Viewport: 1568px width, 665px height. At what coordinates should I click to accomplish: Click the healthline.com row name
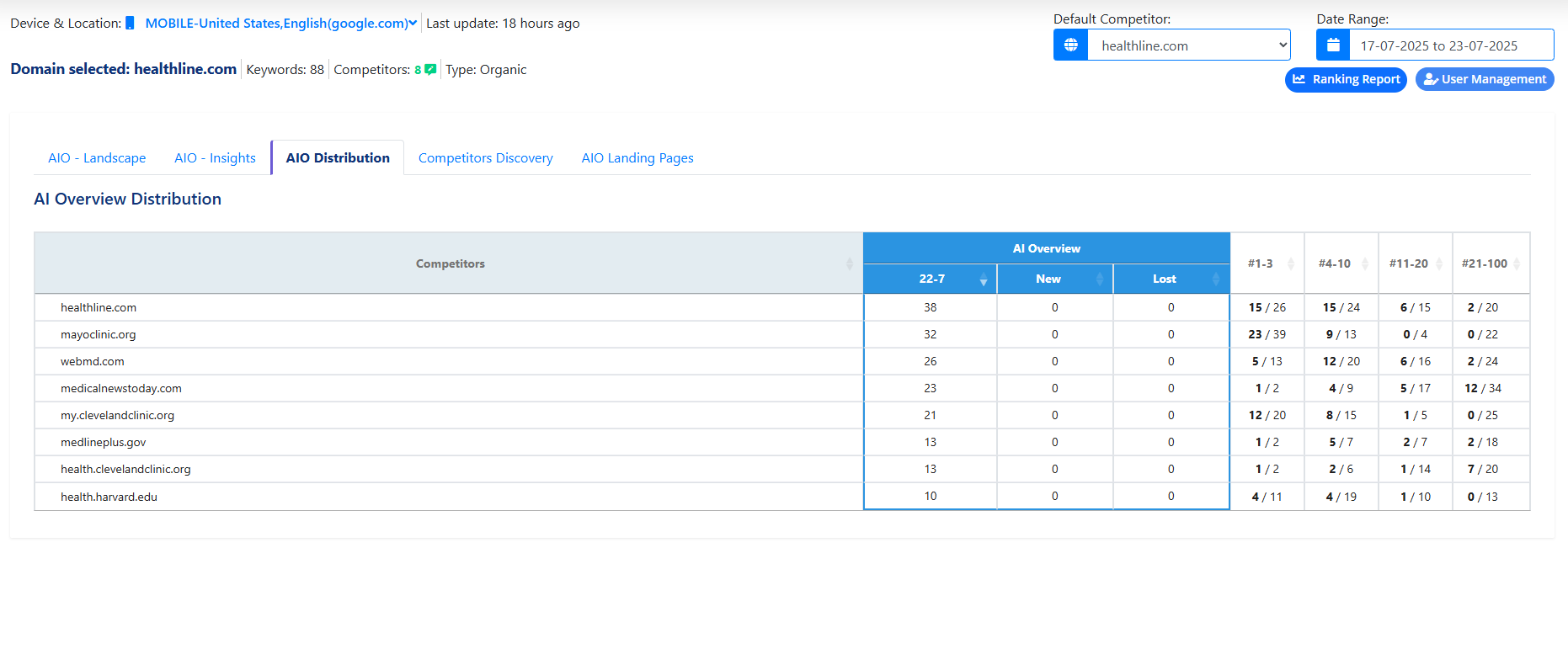(99, 307)
